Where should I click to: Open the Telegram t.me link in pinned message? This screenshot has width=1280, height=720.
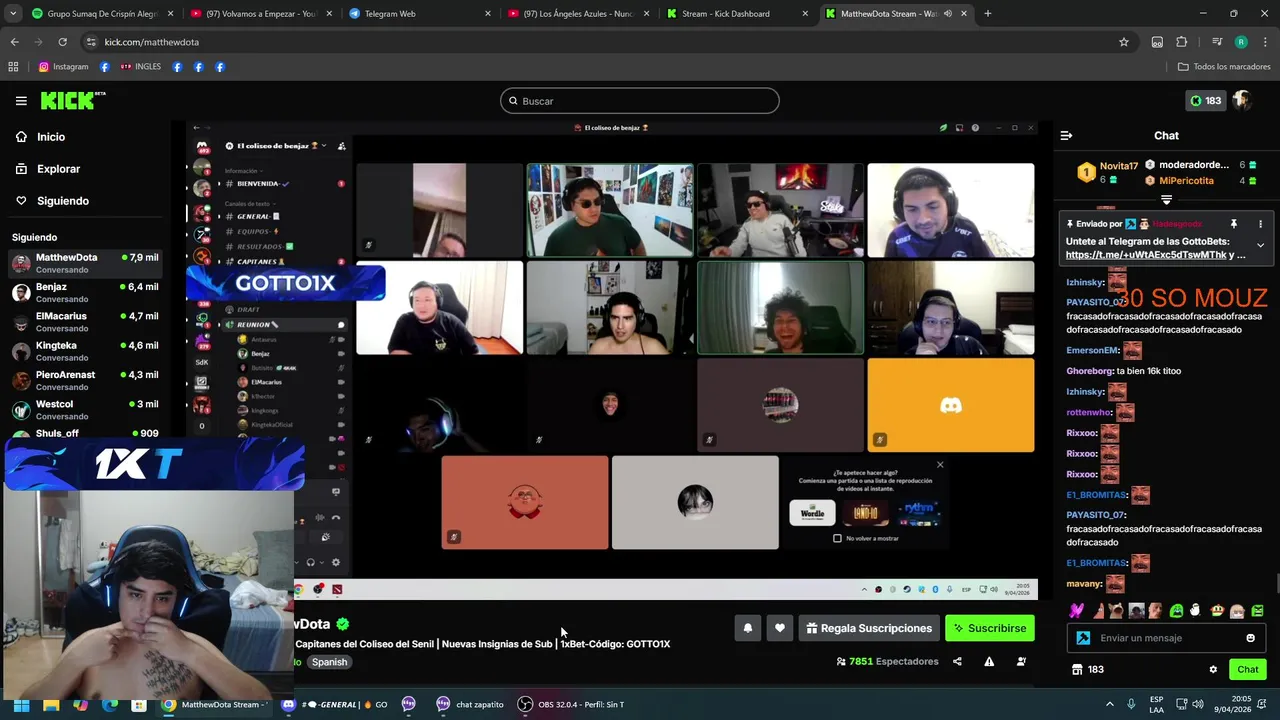click(x=1146, y=255)
